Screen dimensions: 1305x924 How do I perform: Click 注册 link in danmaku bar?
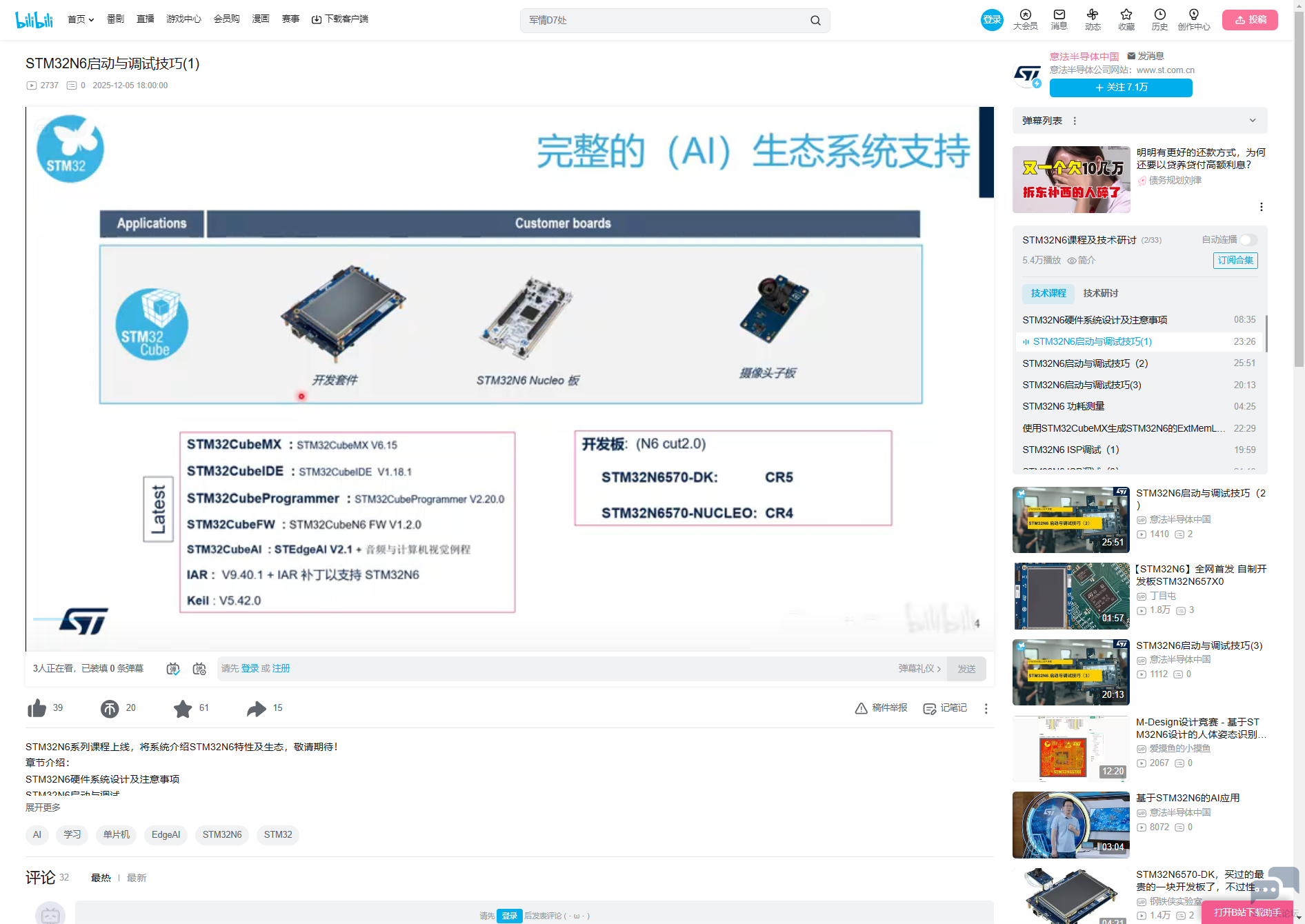click(x=281, y=669)
